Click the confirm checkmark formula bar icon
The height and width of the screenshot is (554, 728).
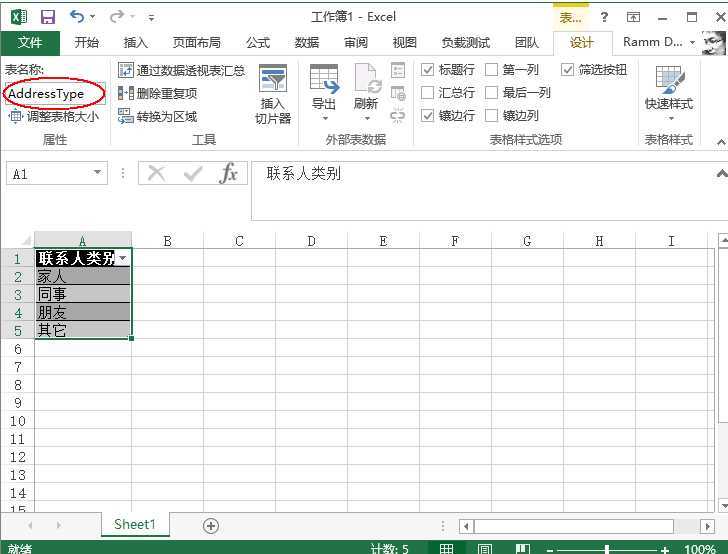[193, 174]
